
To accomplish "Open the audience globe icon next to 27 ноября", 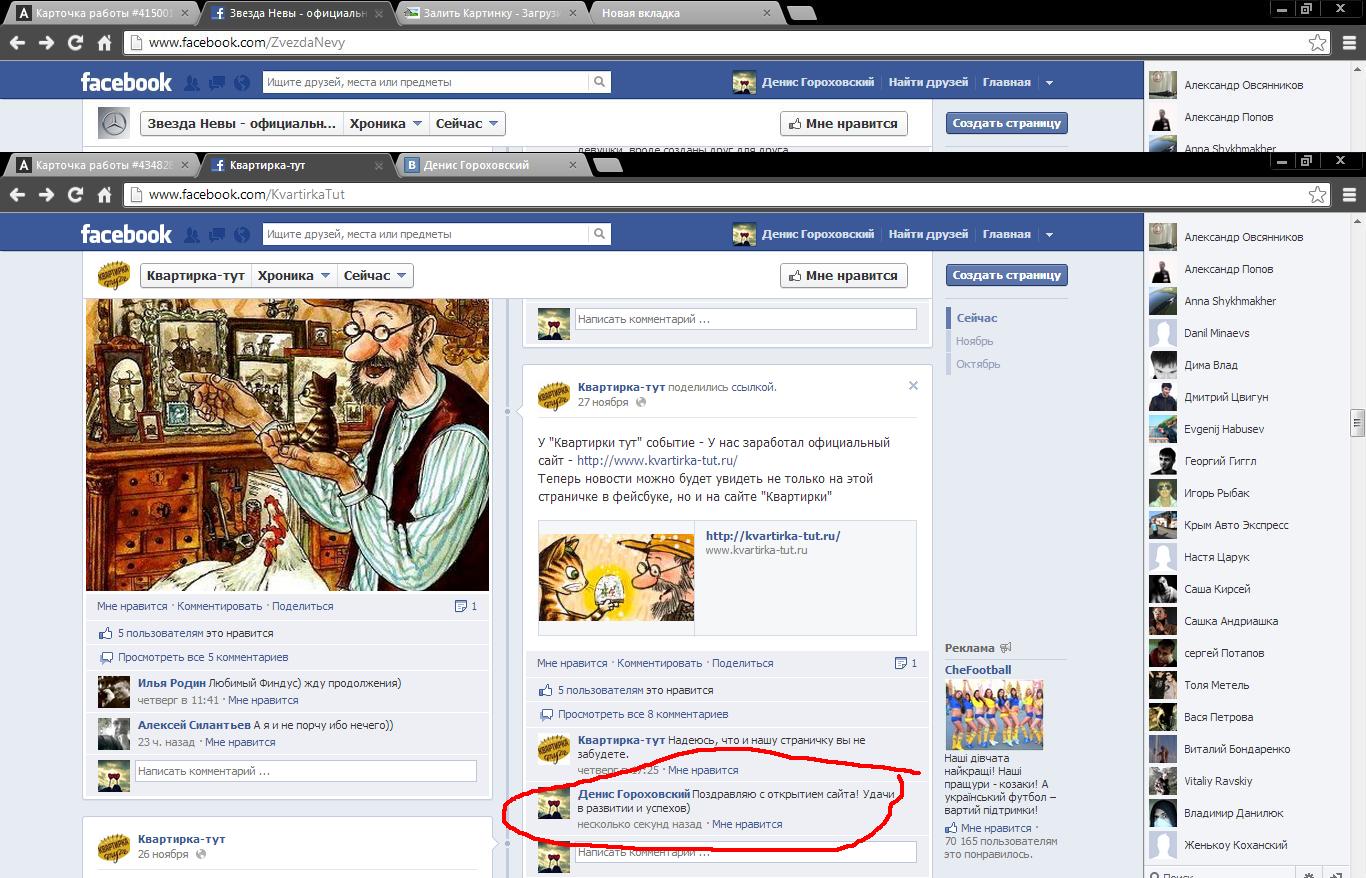I will (641, 402).
